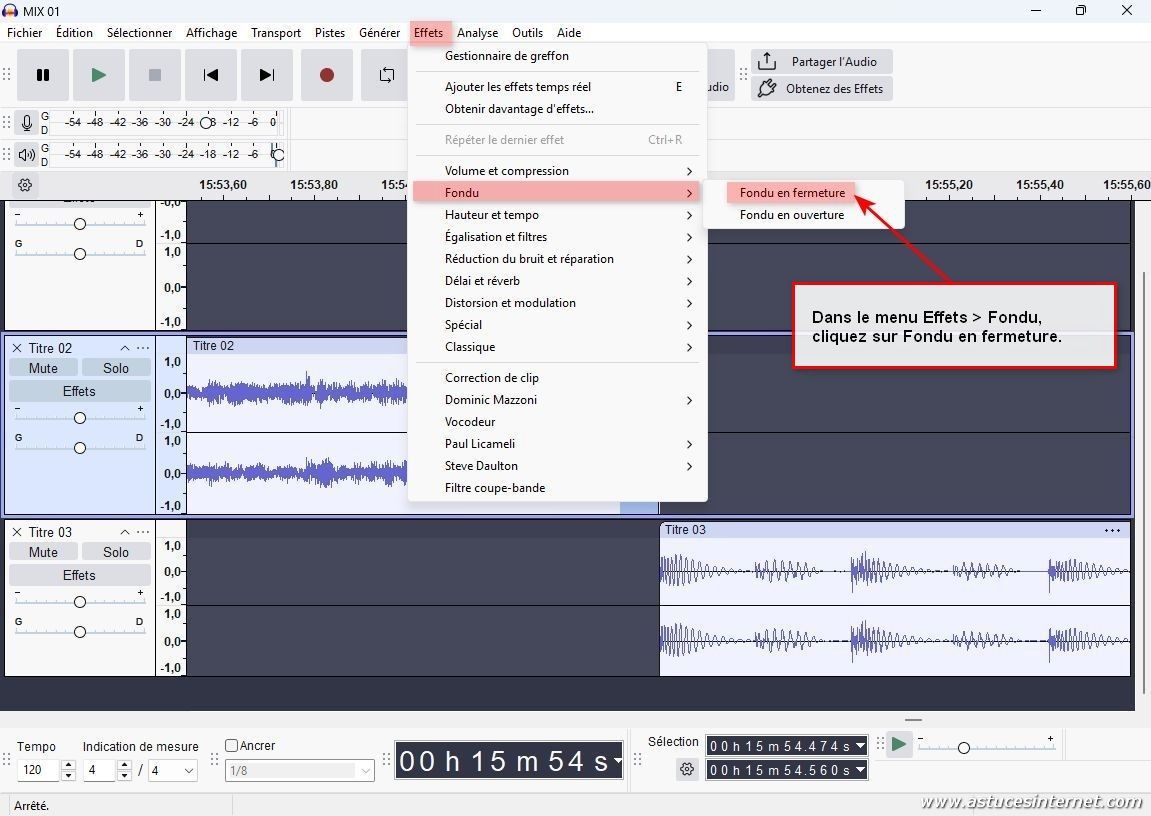
Task: Click the Partager l'Audio button
Action: [822, 62]
